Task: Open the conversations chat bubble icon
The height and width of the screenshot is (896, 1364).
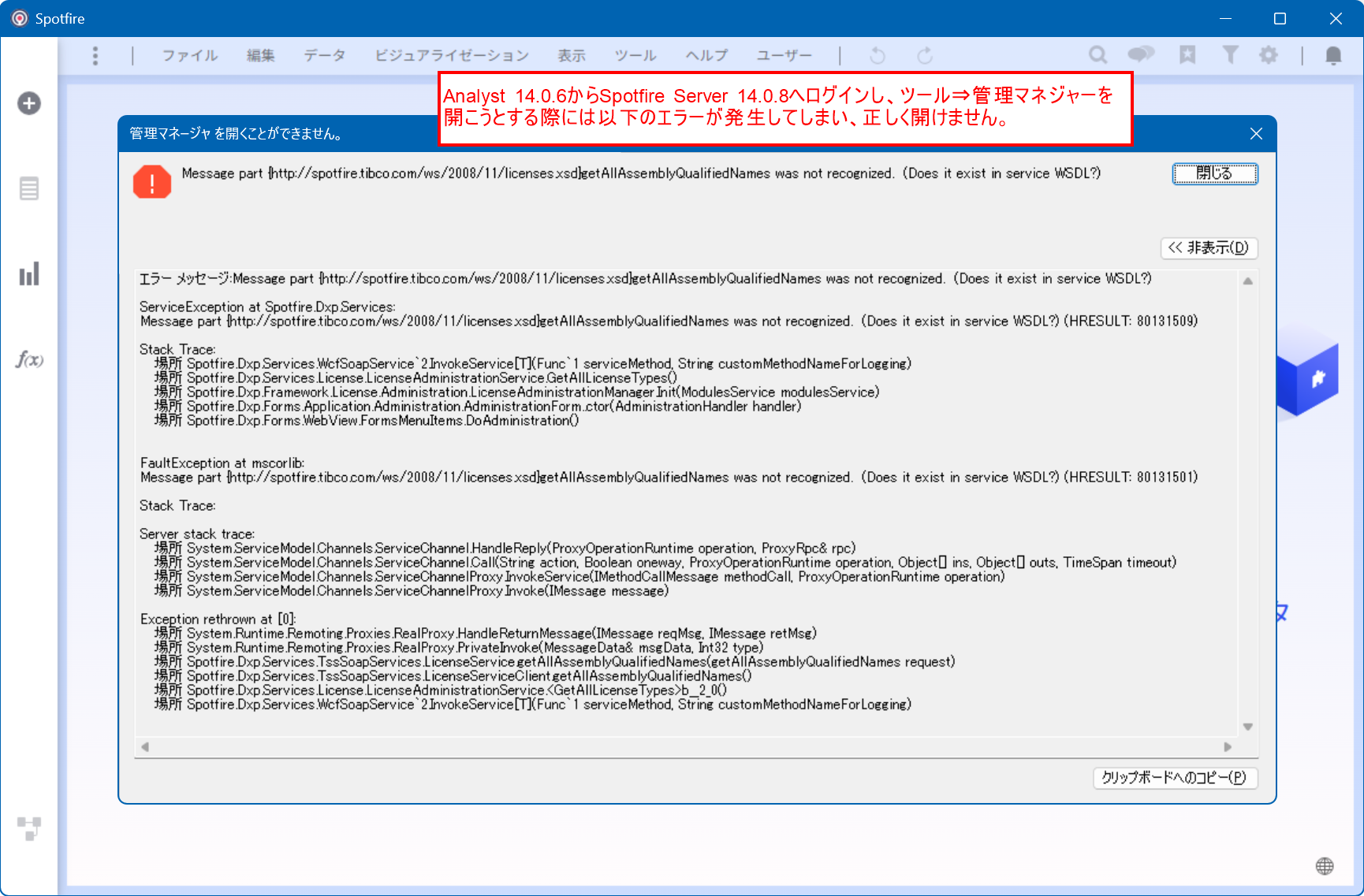Action: 1141,54
